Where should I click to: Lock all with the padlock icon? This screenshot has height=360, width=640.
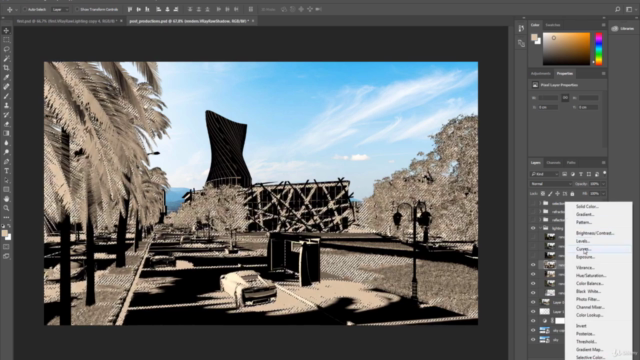coord(572,194)
